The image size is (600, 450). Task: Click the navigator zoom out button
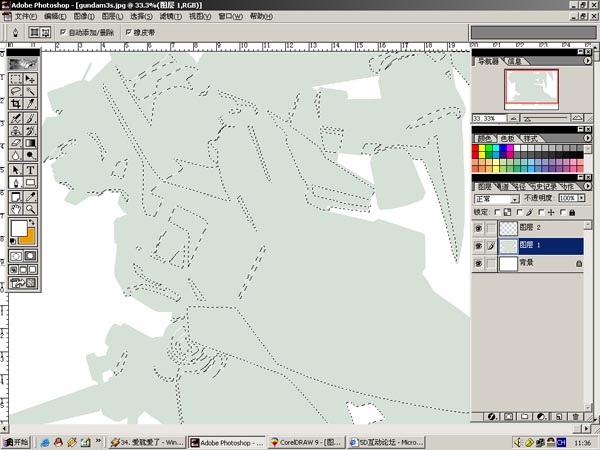pyautogui.click(x=514, y=118)
